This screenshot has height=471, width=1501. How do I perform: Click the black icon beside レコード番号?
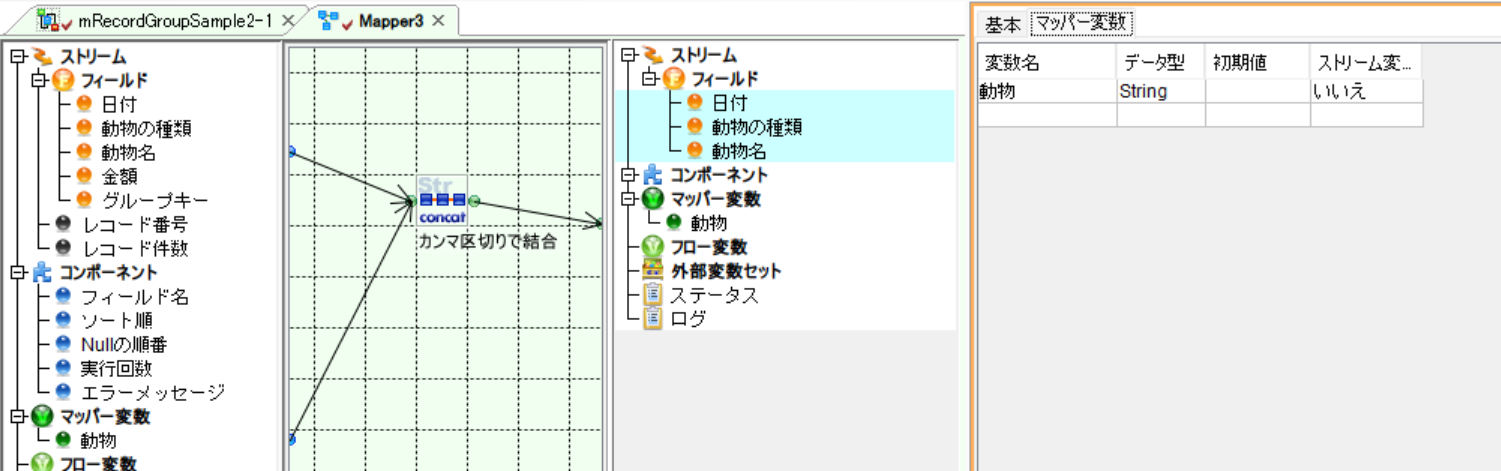[x=64, y=224]
